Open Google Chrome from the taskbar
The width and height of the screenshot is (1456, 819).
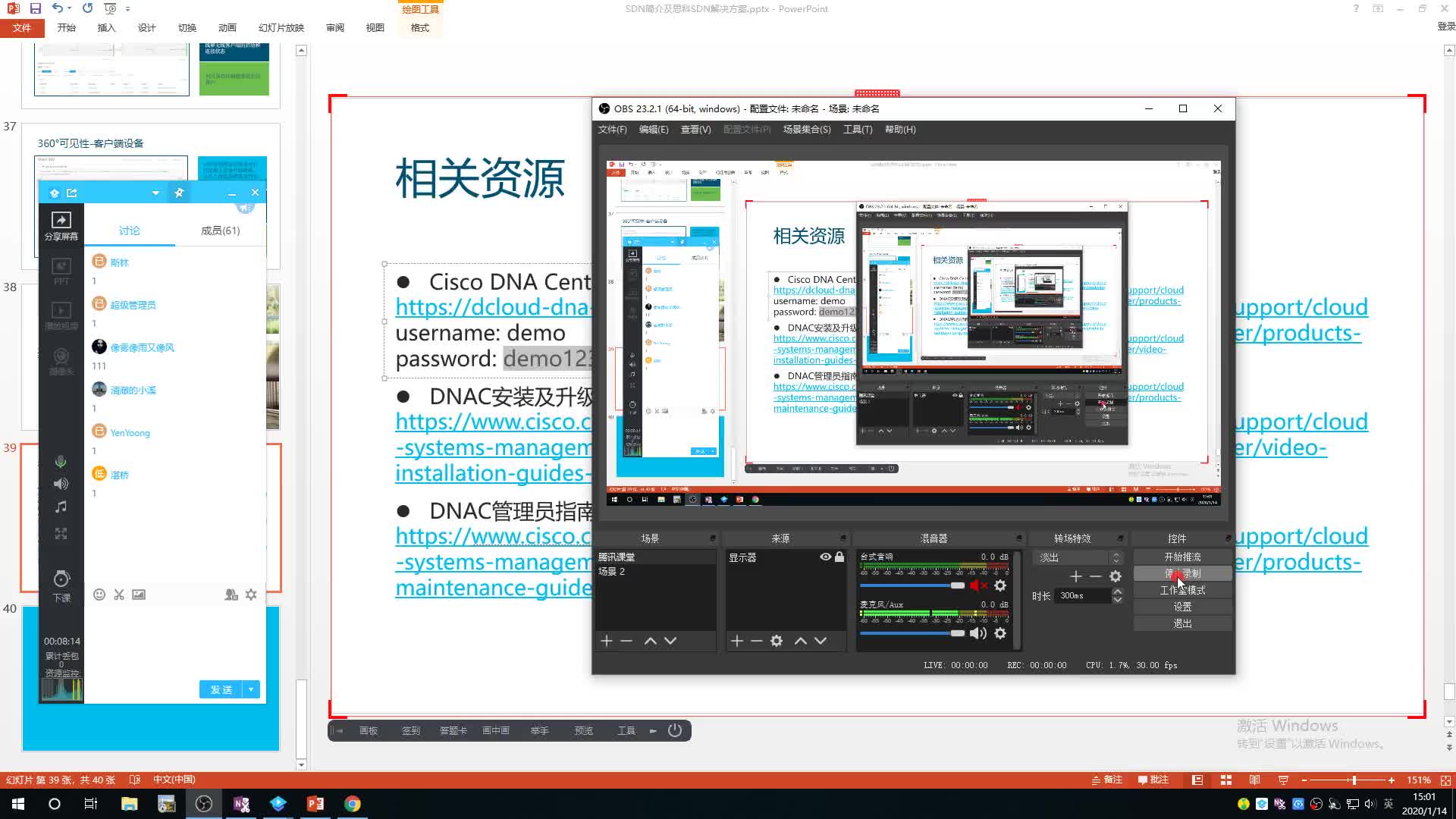pyautogui.click(x=353, y=804)
